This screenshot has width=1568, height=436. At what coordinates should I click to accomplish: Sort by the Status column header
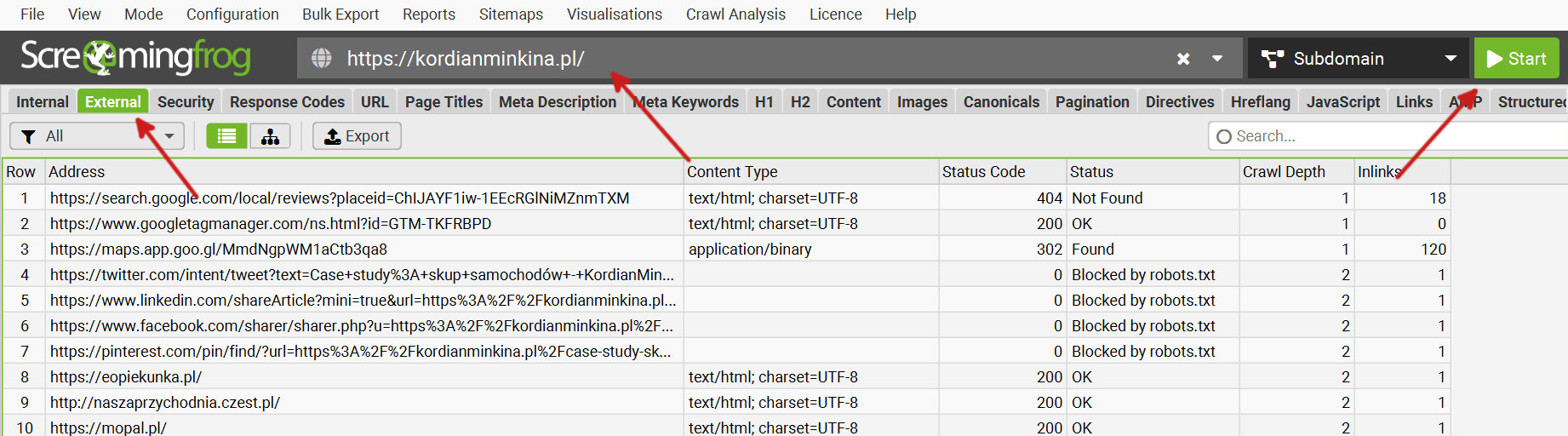click(1153, 172)
